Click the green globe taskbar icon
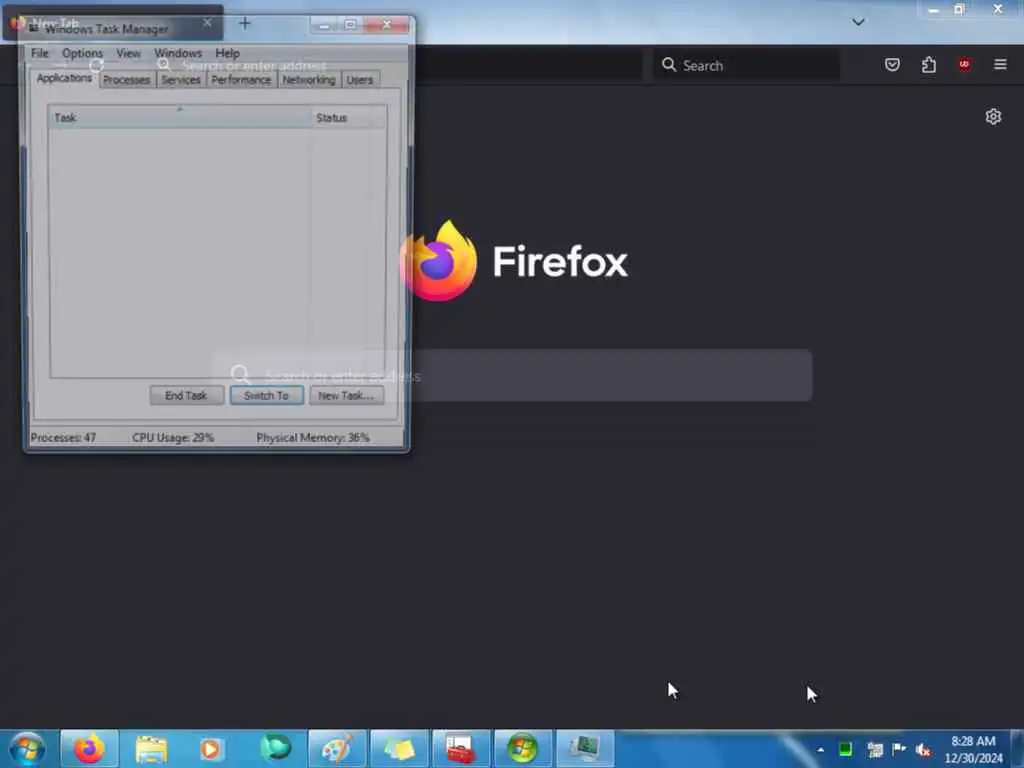The height and width of the screenshot is (768, 1024). pyautogui.click(x=275, y=749)
